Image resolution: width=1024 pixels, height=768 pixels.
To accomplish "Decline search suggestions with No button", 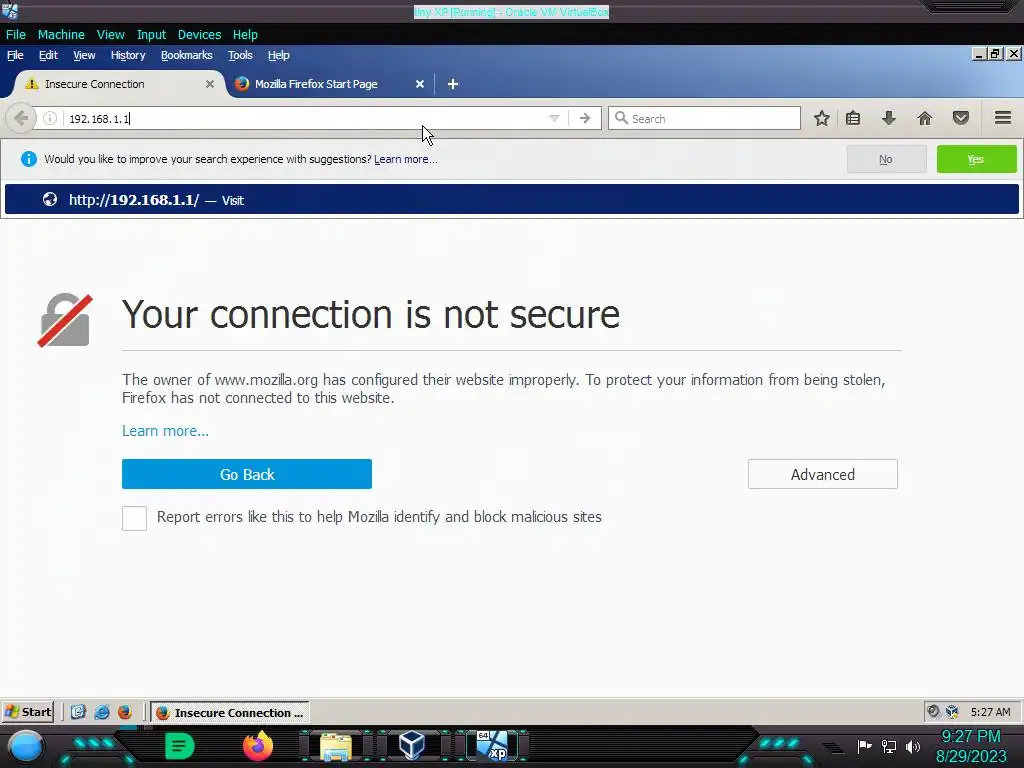I will (x=886, y=159).
